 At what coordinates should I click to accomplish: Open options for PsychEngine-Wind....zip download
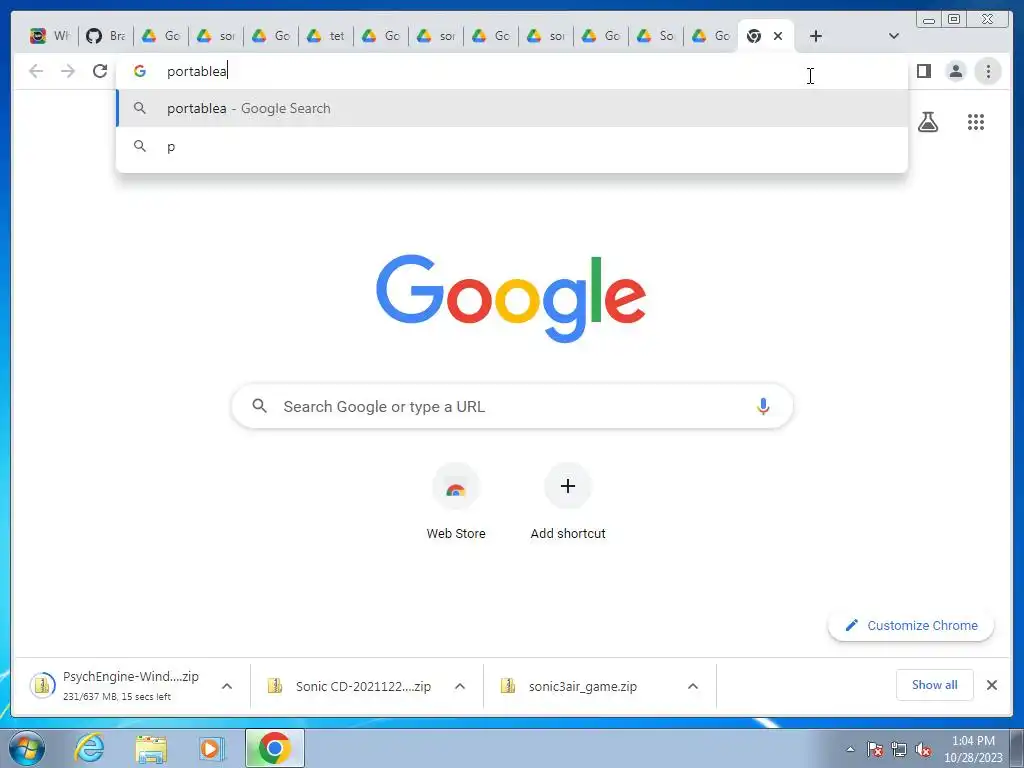coord(227,686)
